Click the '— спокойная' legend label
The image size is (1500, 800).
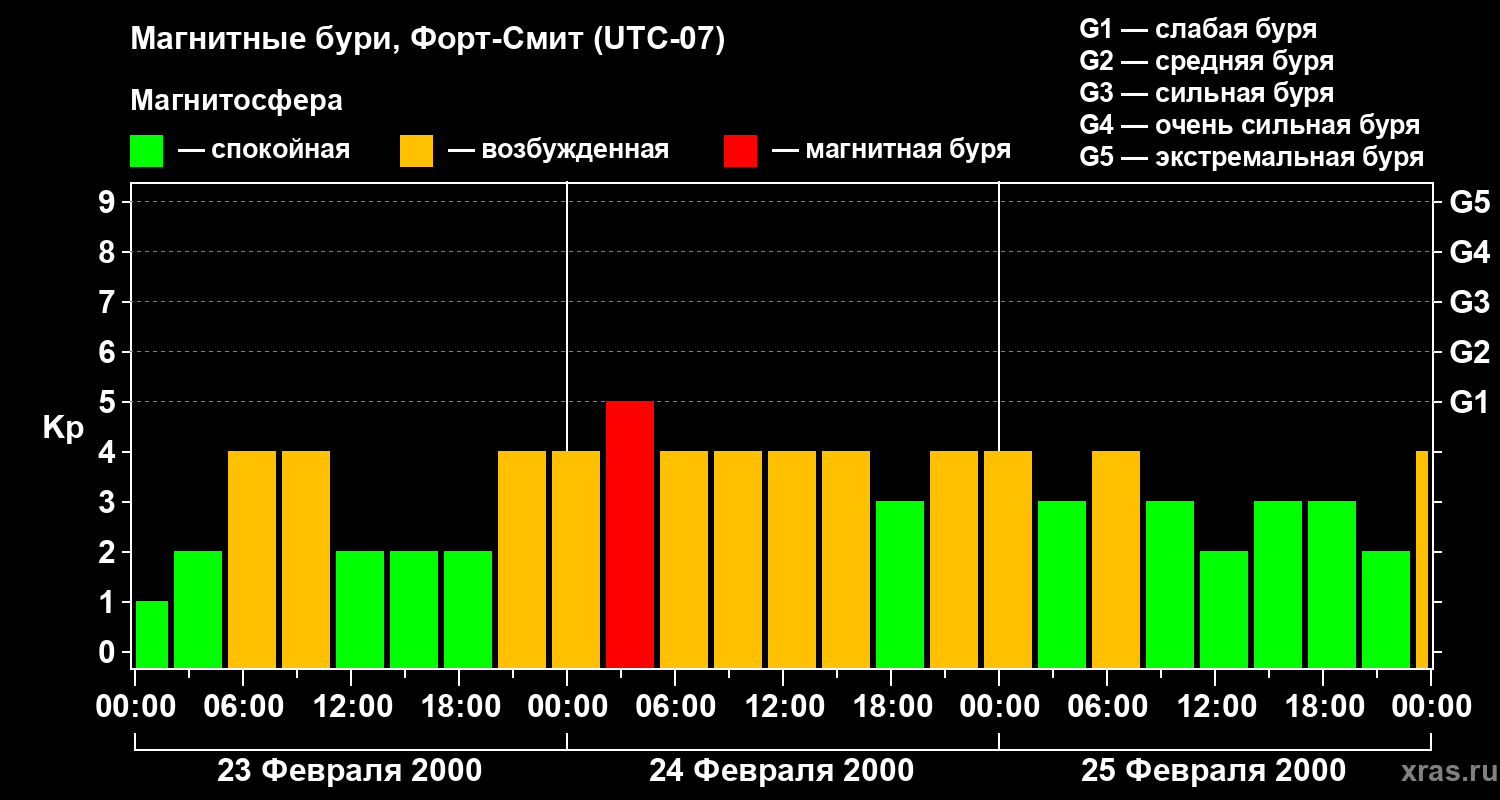tap(264, 151)
